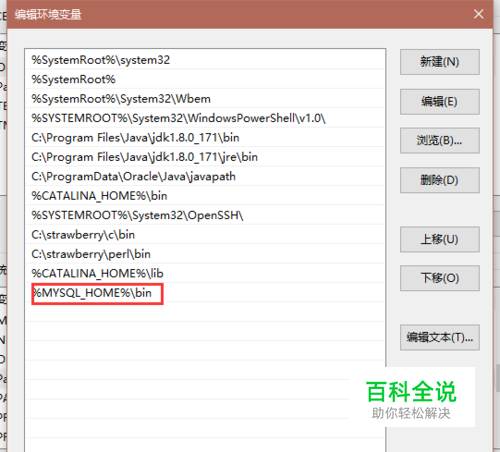Delete the entry with the 删除(D) button

(x=440, y=180)
